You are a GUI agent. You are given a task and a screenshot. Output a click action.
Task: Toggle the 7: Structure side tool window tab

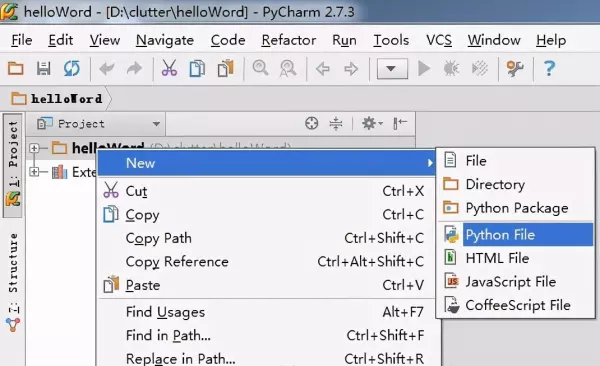tap(13, 283)
